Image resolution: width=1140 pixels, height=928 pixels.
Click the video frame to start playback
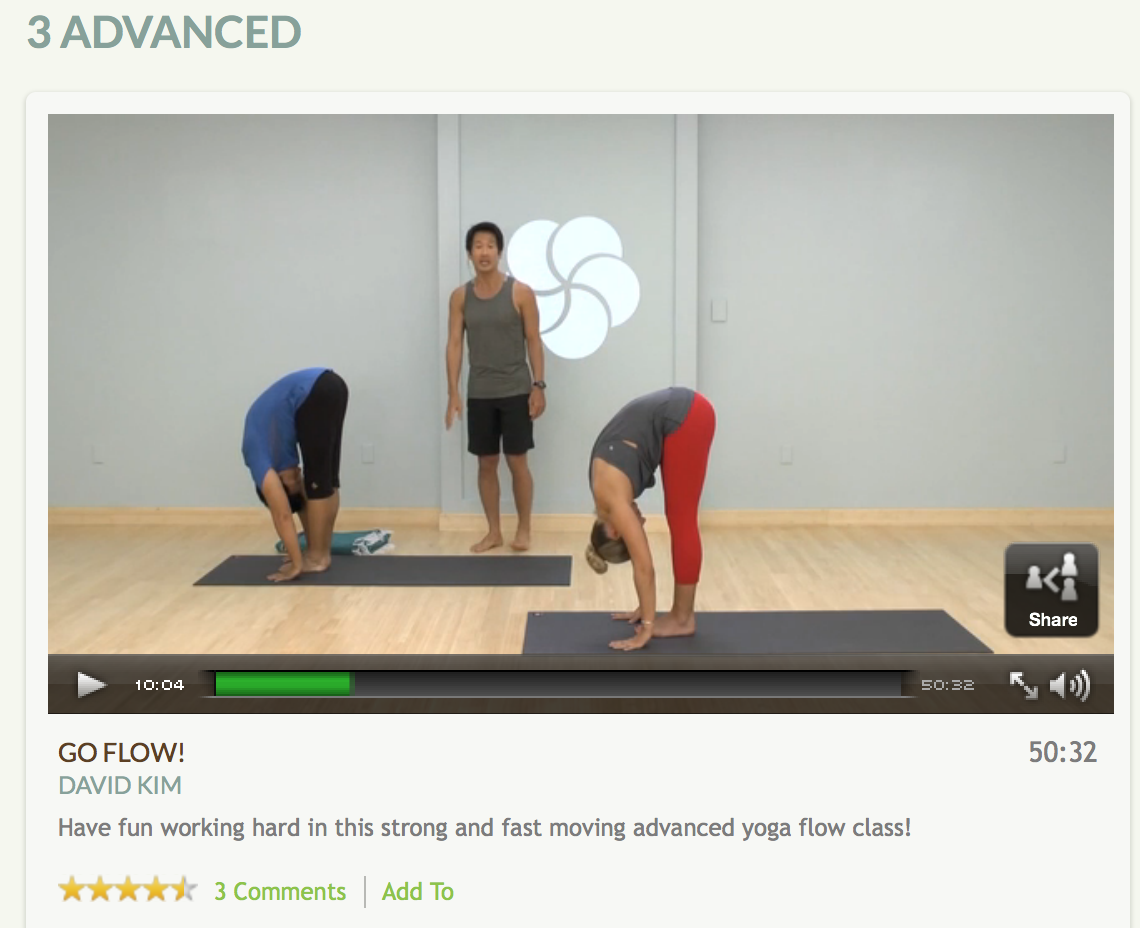[580, 384]
